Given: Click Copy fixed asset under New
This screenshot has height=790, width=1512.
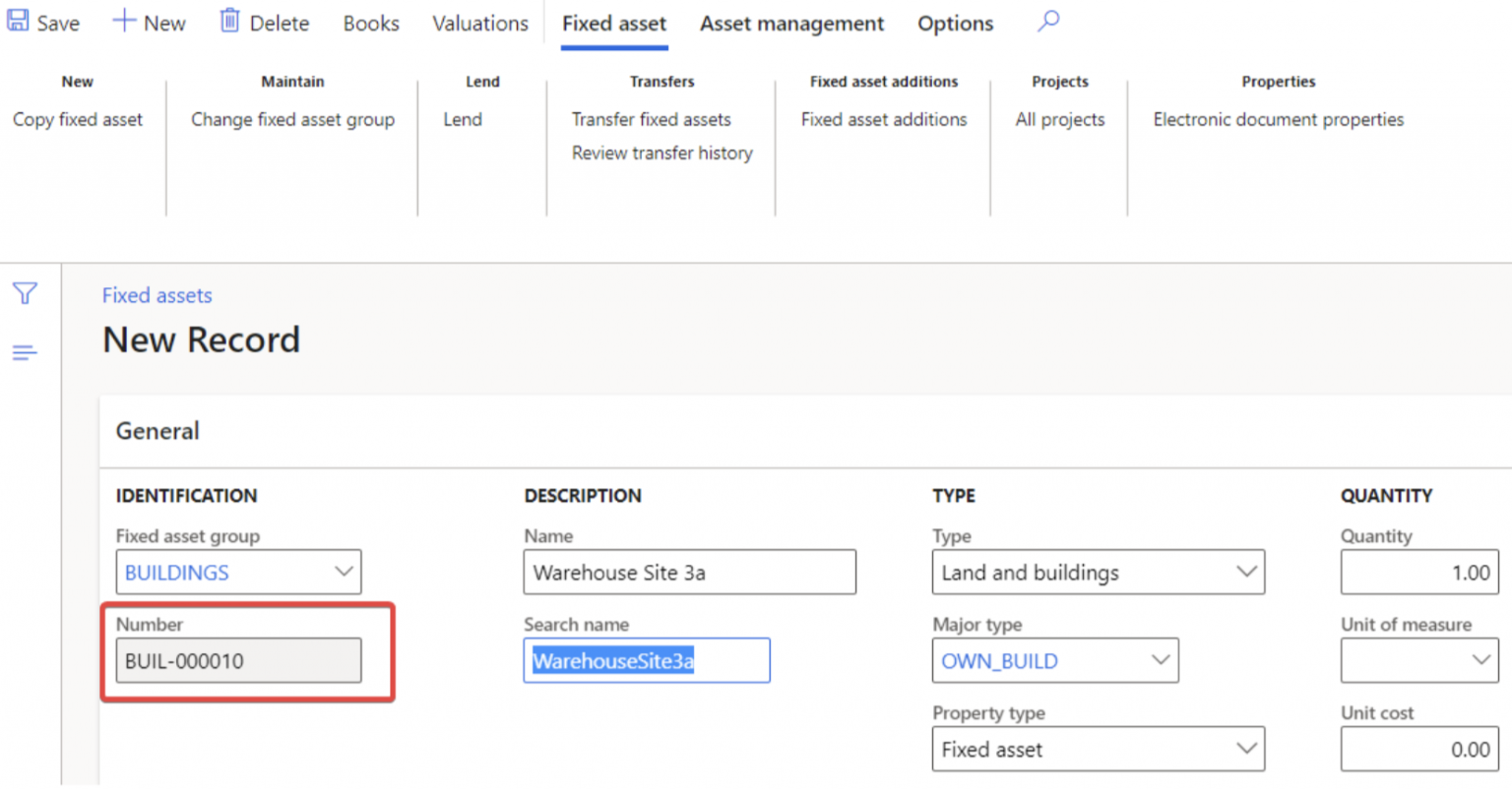Looking at the screenshot, I should point(79,119).
